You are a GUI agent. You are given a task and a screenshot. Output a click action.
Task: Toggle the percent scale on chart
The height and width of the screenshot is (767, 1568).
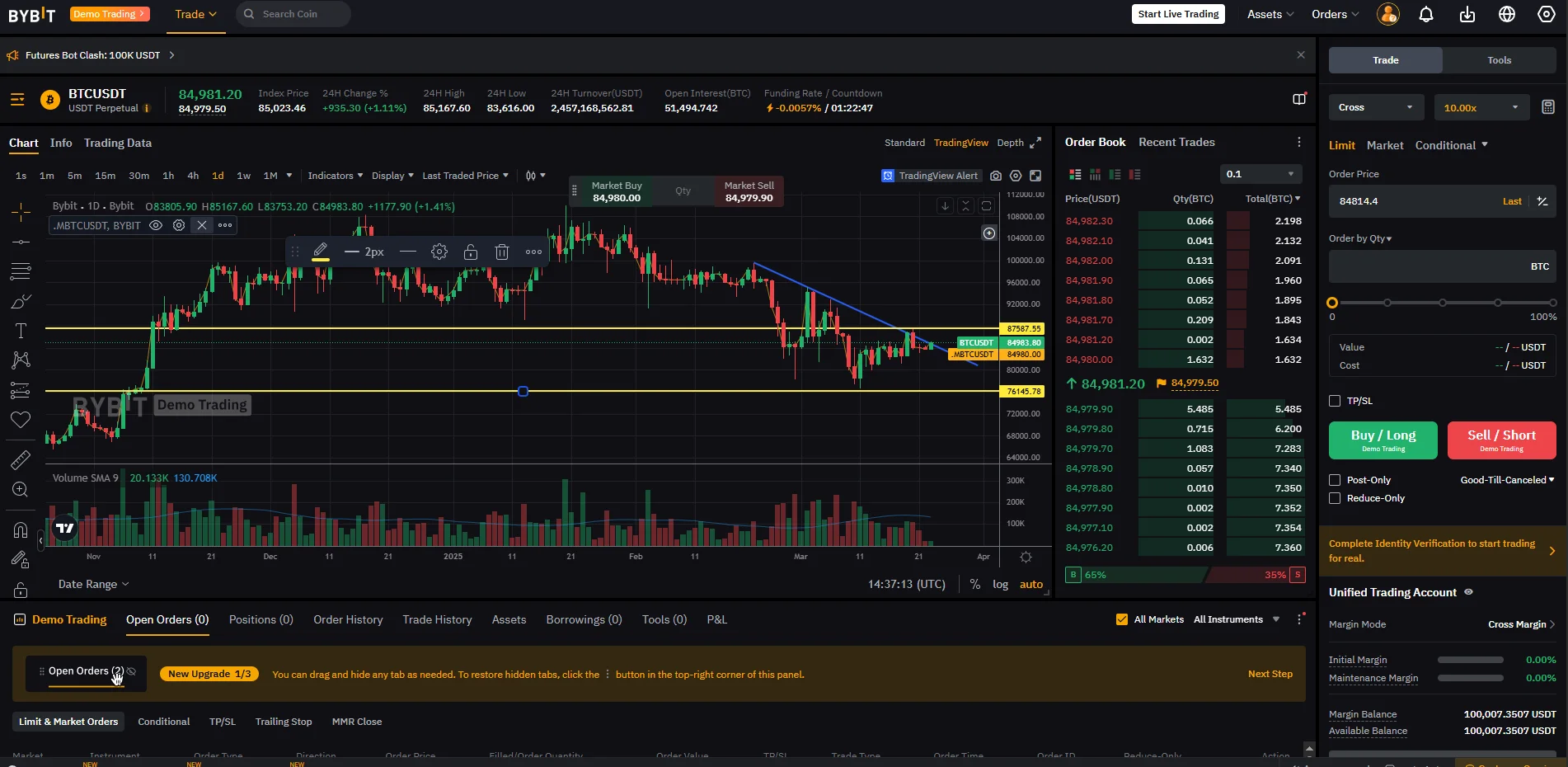pos(975,584)
